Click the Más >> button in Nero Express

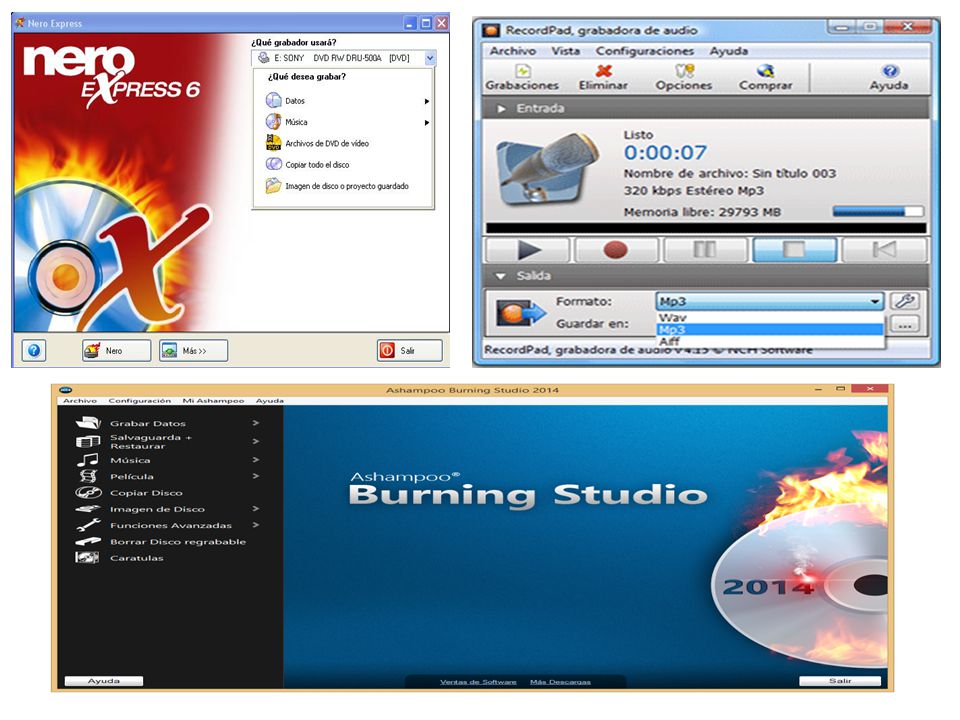(x=193, y=350)
